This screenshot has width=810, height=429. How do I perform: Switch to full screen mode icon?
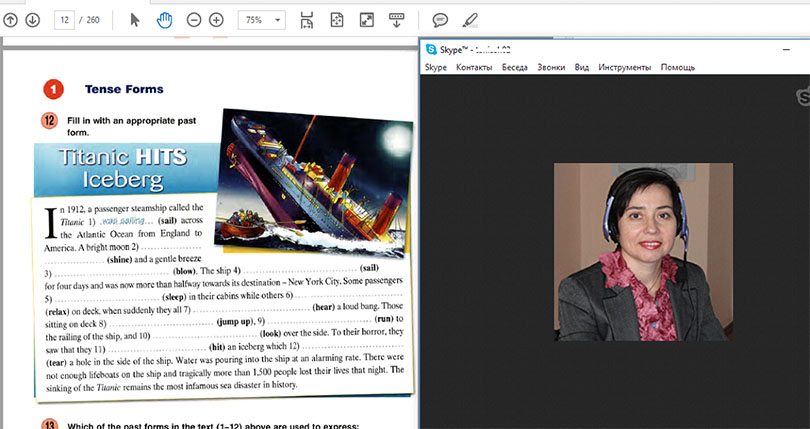(367, 20)
